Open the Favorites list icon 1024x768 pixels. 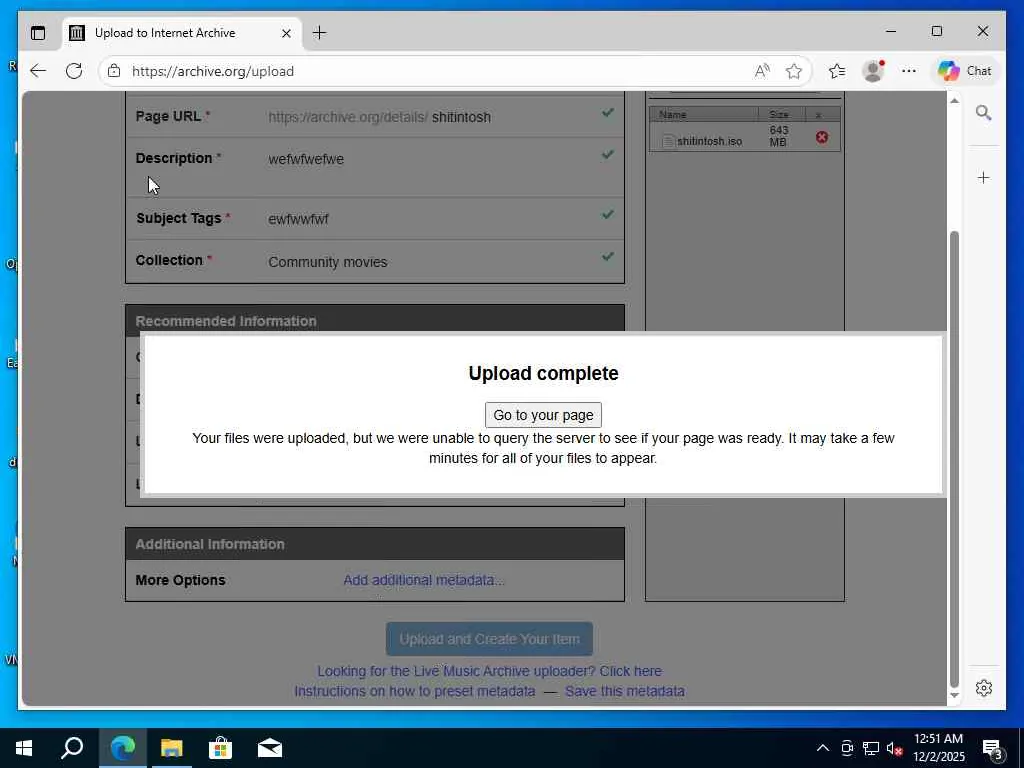pos(837,71)
